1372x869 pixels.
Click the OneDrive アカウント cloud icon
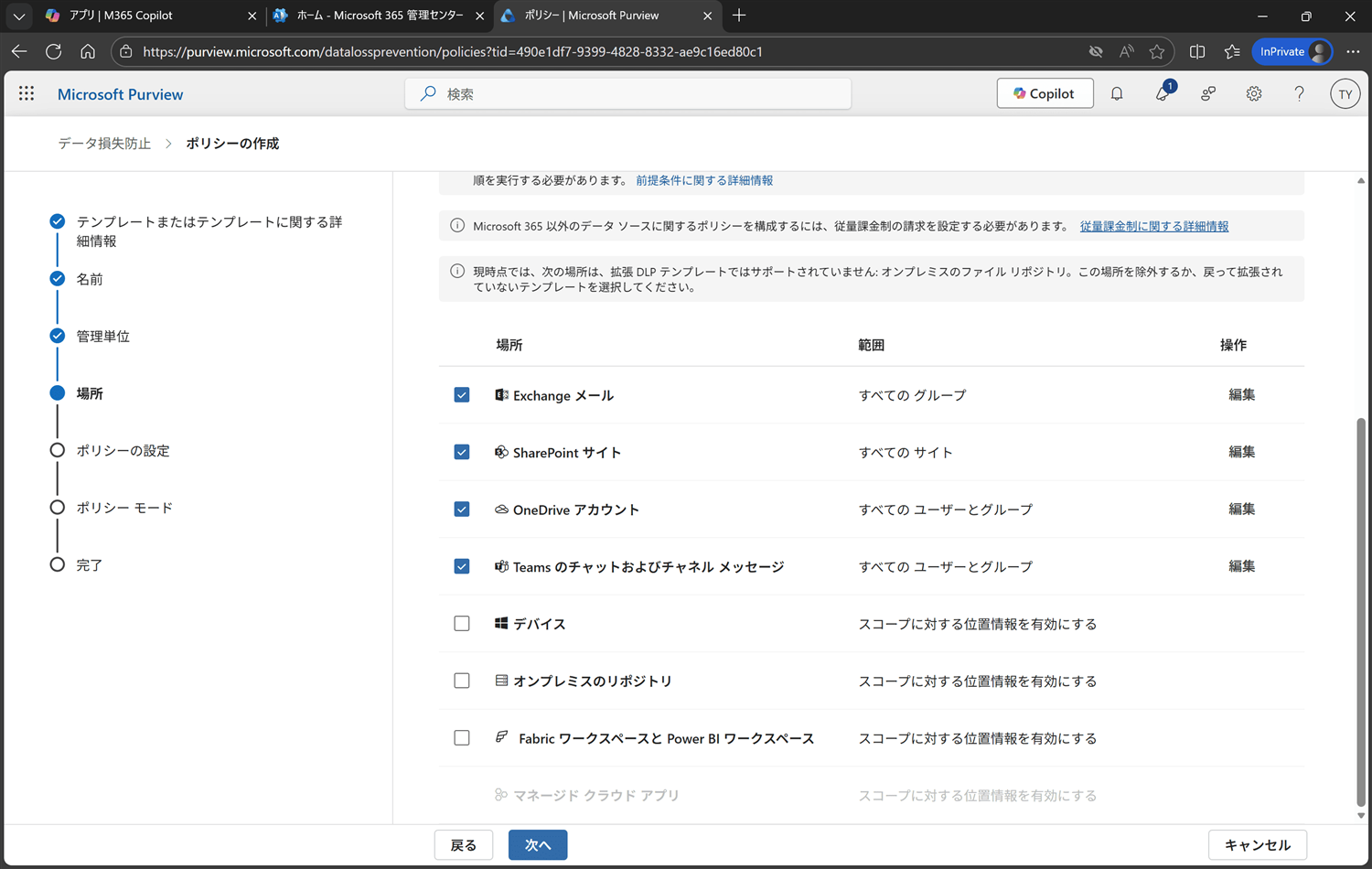tap(501, 510)
